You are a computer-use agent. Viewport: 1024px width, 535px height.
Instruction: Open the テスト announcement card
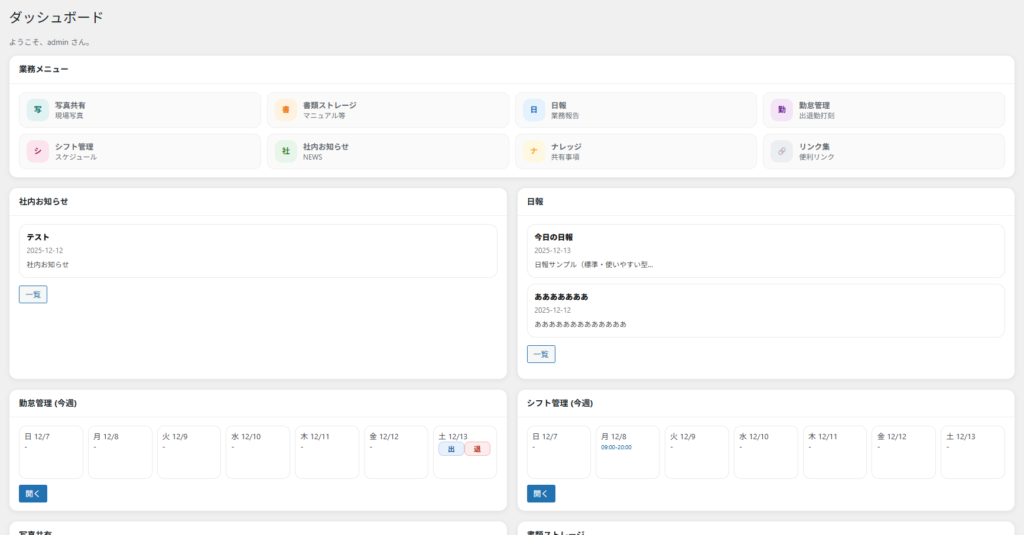tap(258, 250)
